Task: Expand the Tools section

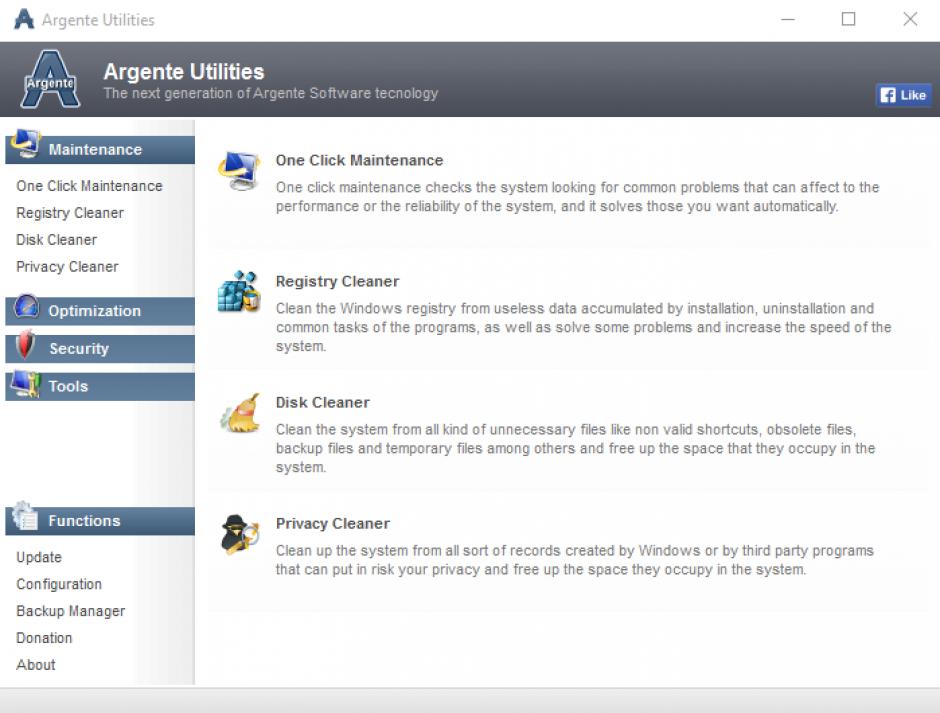Action: pyautogui.click(x=100, y=386)
